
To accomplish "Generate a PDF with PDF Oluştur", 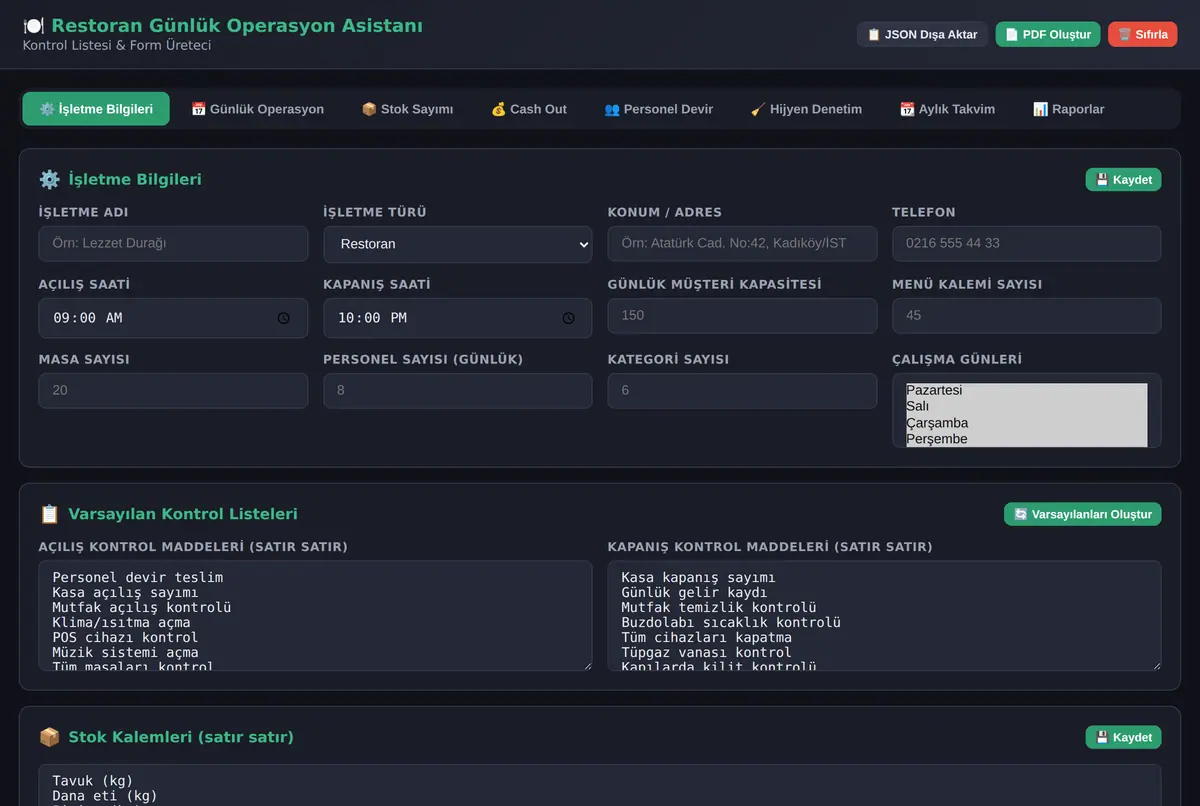I will tap(1048, 35).
